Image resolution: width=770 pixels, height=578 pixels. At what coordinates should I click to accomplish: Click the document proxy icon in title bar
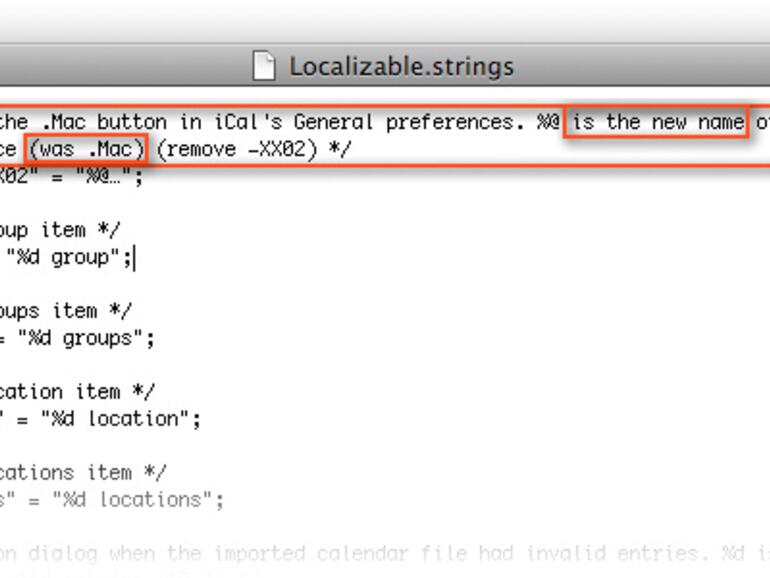pos(263,66)
